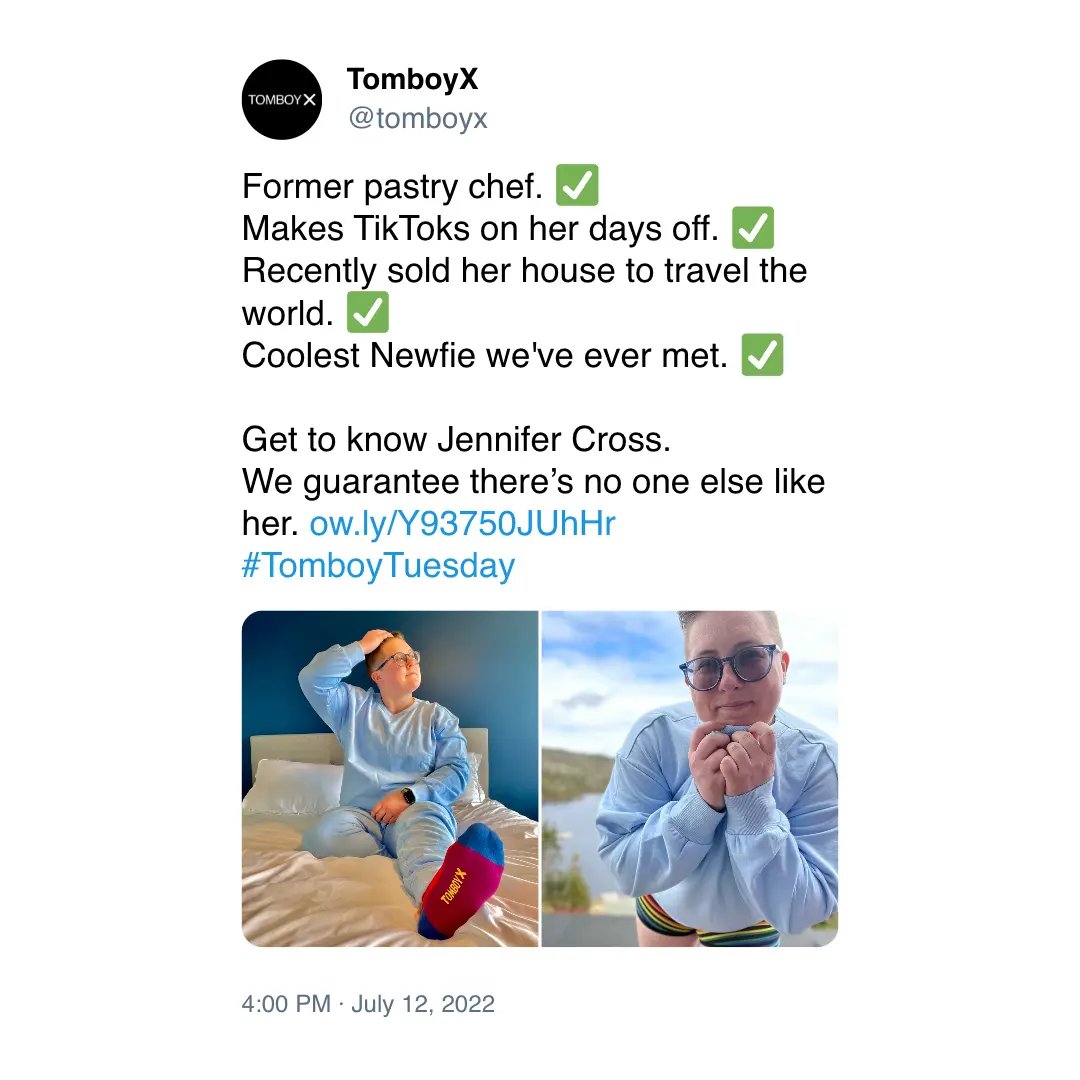Open the ow.ly/Y93750JUhHr link
This screenshot has width=1080, height=1080.
click(x=462, y=524)
